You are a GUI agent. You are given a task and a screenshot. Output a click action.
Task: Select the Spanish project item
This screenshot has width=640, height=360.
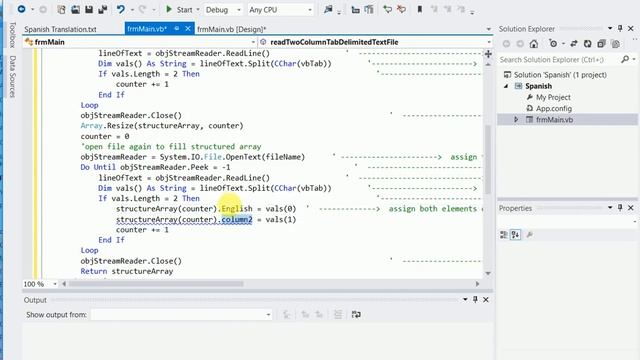coord(538,86)
